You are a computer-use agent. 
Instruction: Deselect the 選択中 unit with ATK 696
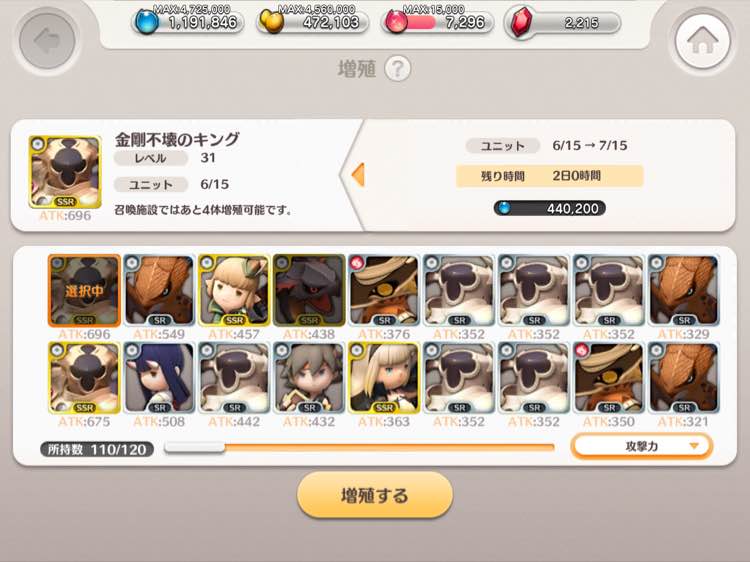point(84,291)
